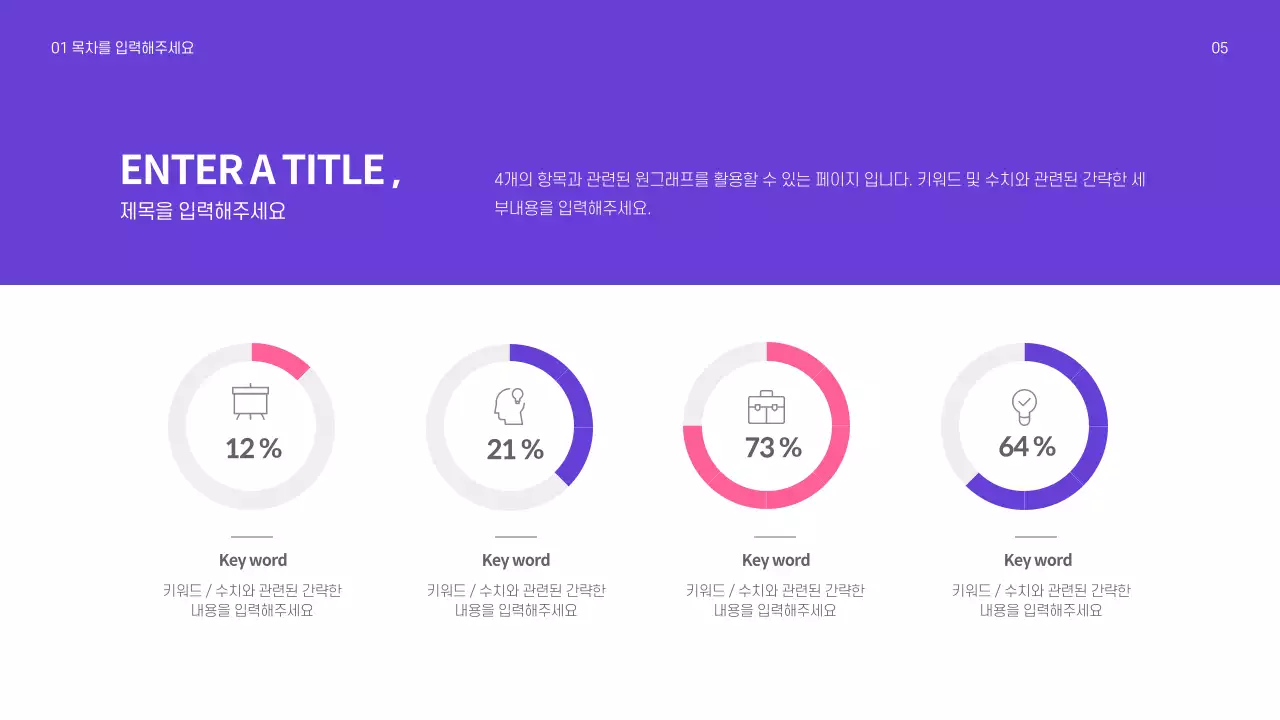The image size is (1280, 720).
Task: Click the Korean subtitle under the title
Action: click(x=203, y=212)
